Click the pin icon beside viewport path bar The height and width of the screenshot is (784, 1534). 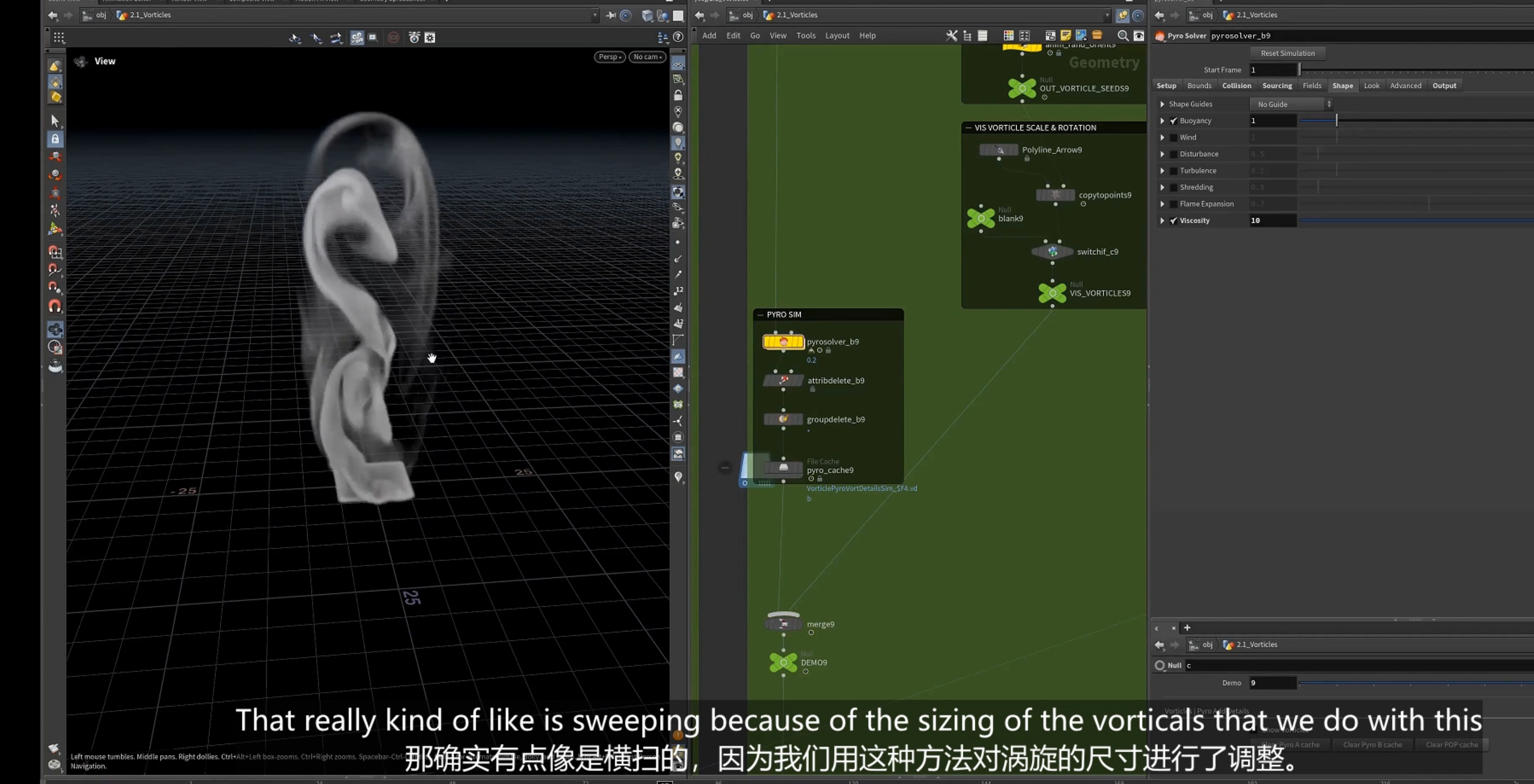click(611, 16)
